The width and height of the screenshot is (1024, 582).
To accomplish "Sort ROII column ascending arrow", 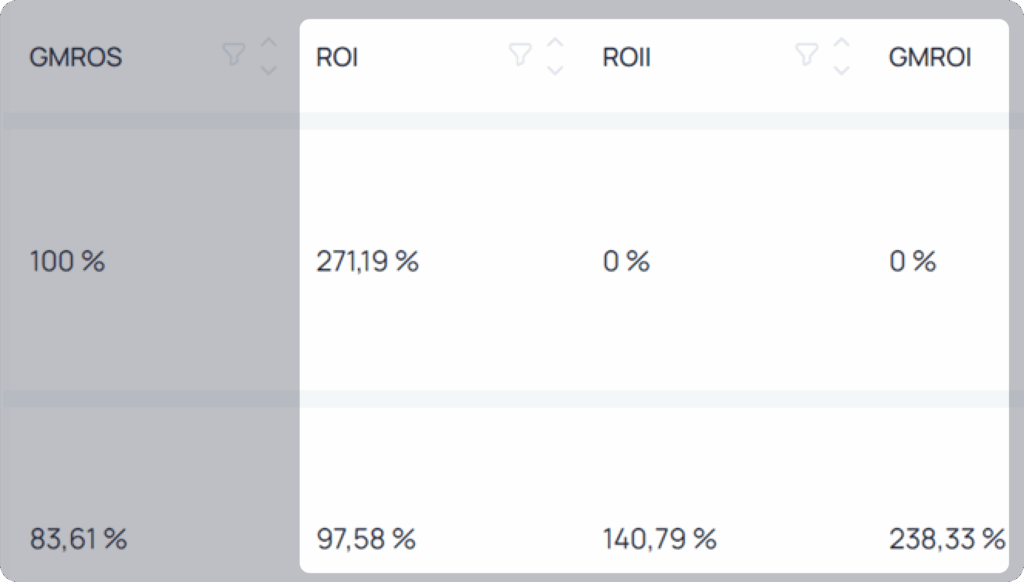I will pyautogui.click(x=842, y=43).
